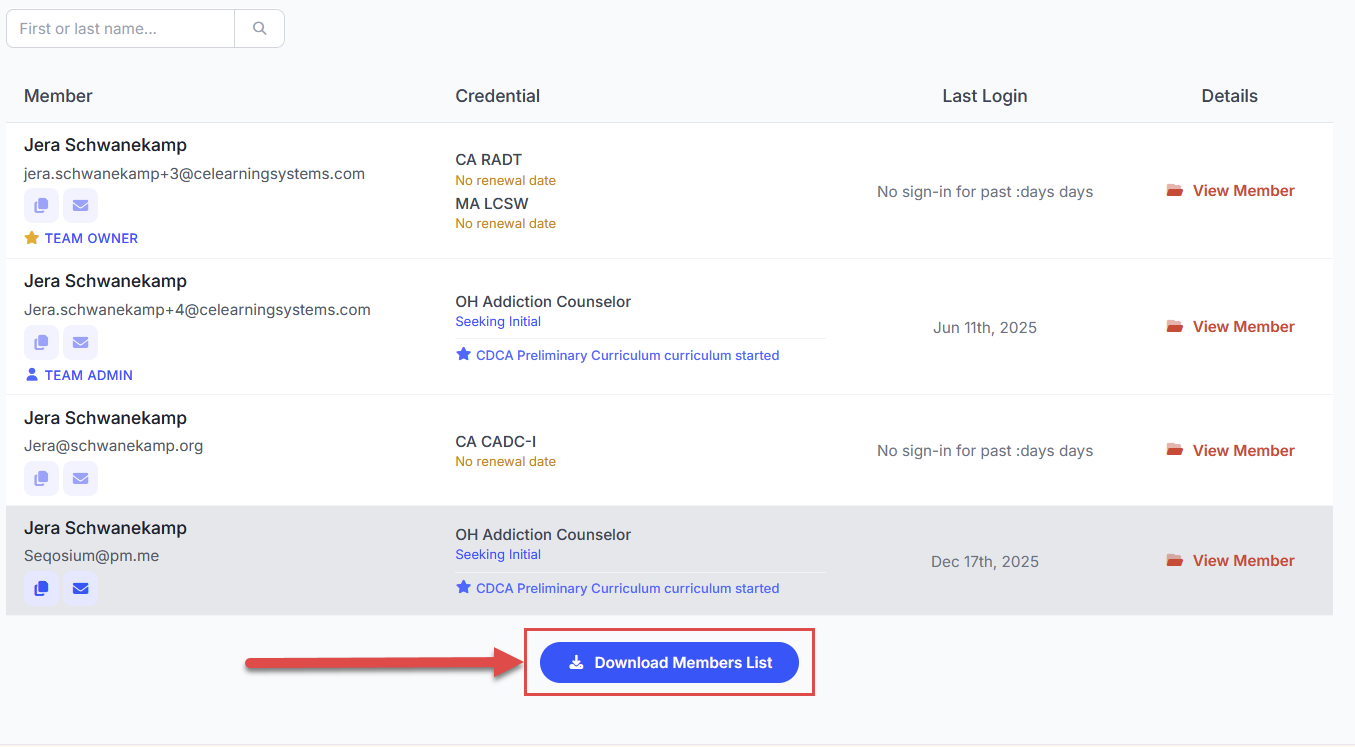The image size is (1355, 747).
Task: View member details for Seqosium@pm.me
Action: tap(1231, 561)
